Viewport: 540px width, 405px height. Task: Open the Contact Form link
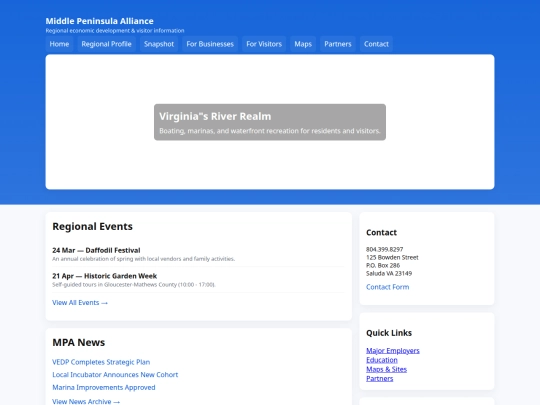387,287
